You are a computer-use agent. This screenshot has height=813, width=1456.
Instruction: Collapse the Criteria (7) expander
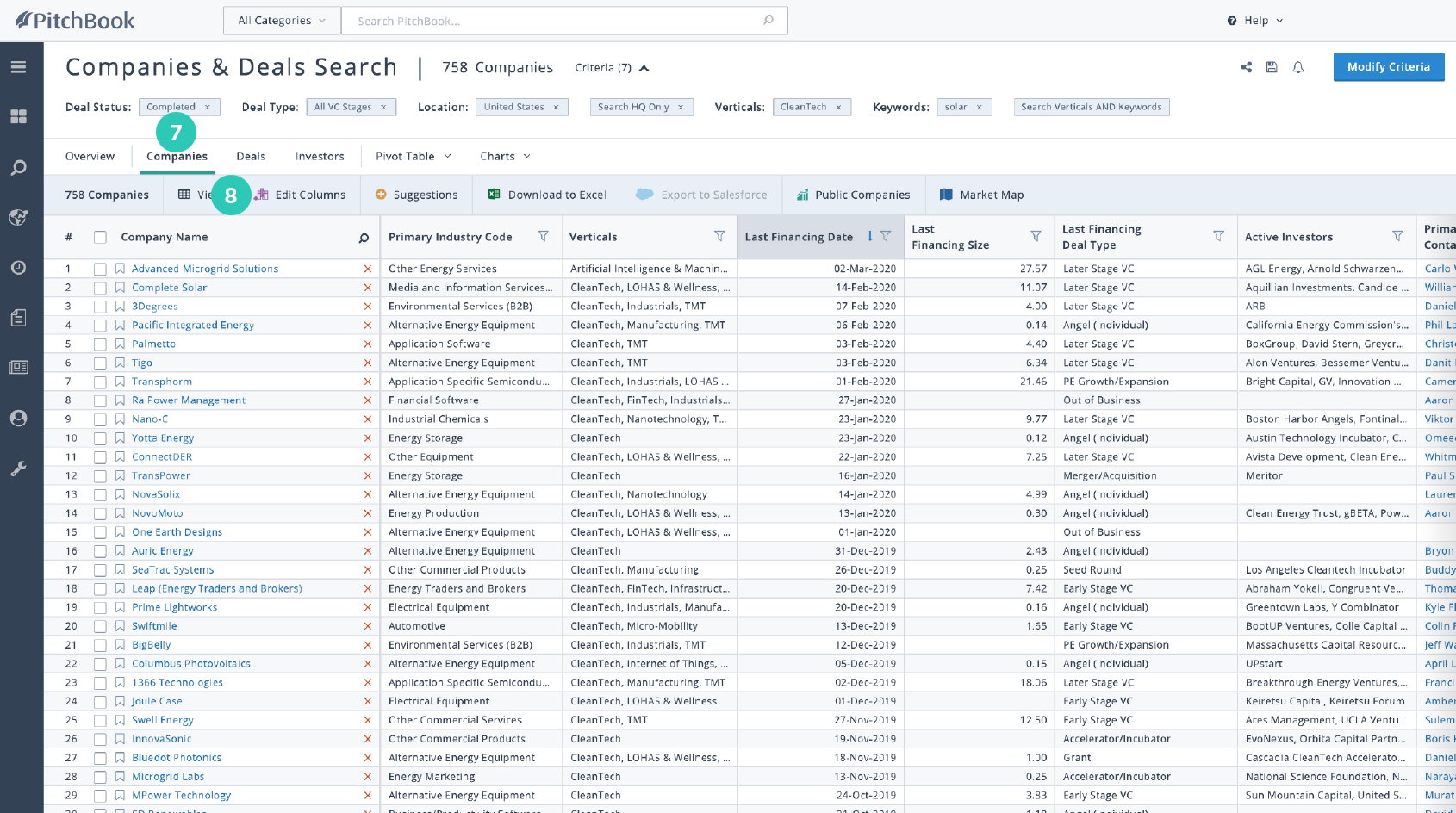pyautogui.click(x=612, y=67)
